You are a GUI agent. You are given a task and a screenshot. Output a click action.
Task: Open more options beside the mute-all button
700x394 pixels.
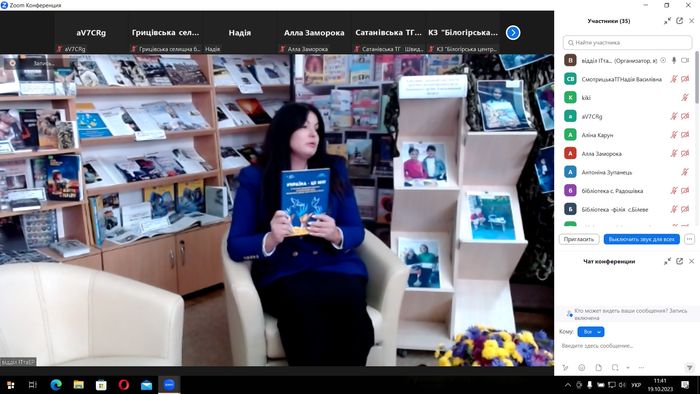(689, 239)
